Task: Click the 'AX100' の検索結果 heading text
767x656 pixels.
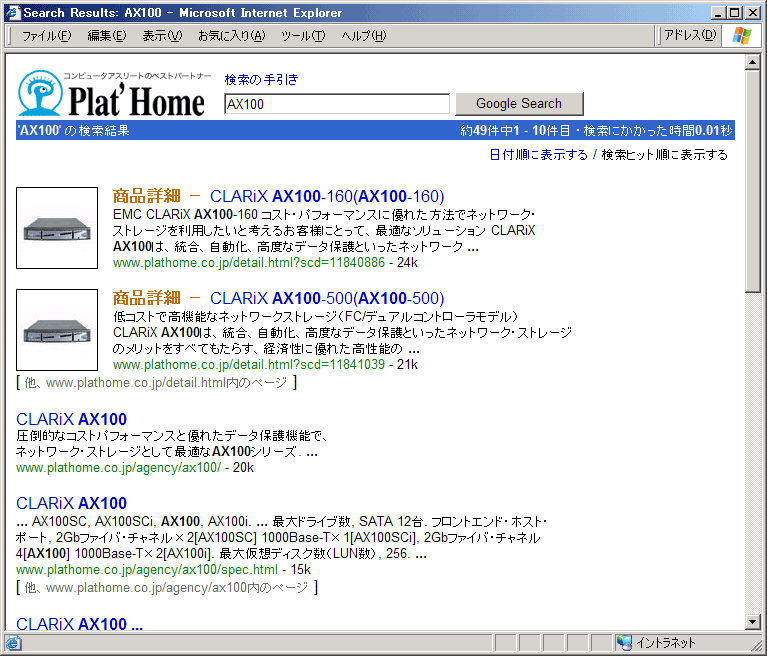Action: [x=73, y=131]
